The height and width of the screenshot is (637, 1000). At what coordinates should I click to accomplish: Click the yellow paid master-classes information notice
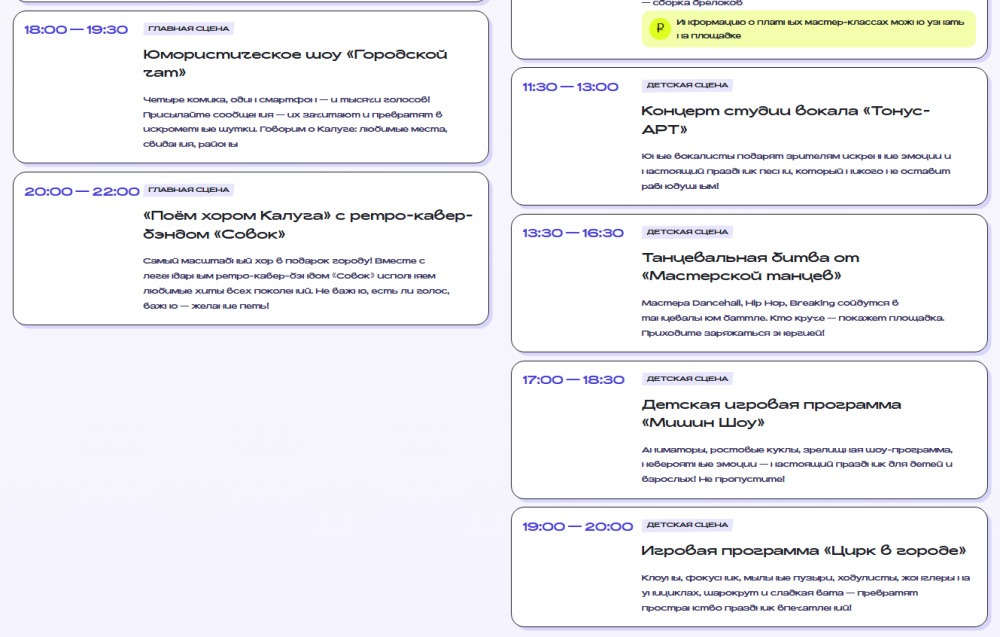click(x=809, y=29)
